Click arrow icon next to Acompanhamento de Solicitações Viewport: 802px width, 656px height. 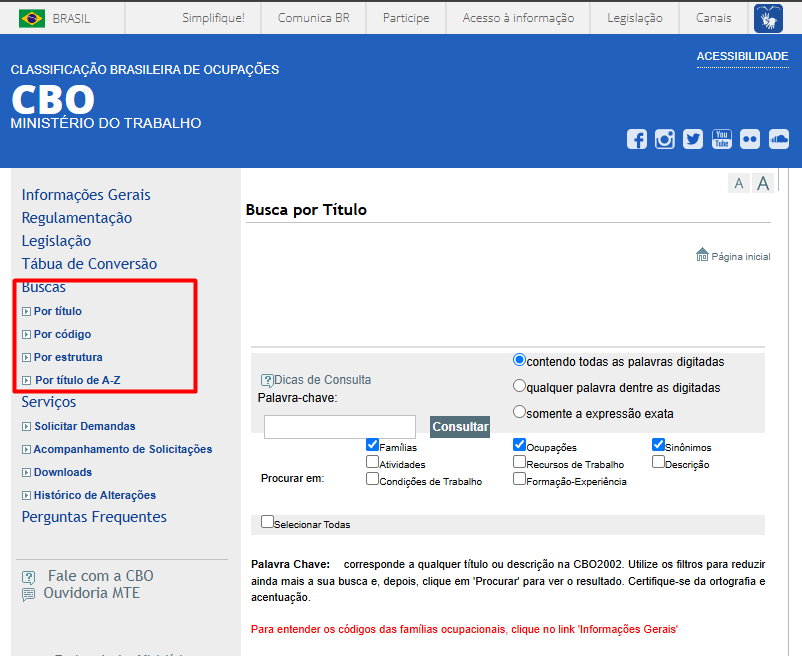pyautogui.click(x=27, y=449)
